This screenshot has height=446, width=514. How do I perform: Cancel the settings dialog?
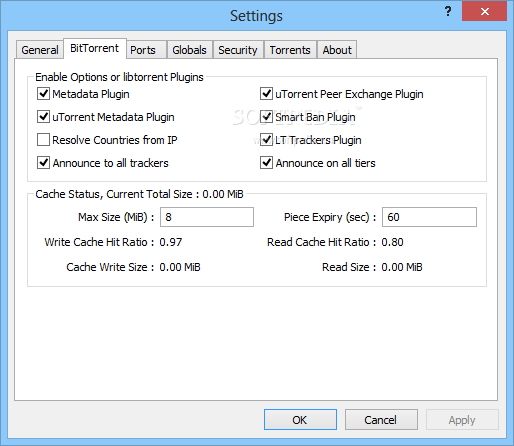click(x=381, y=420)
